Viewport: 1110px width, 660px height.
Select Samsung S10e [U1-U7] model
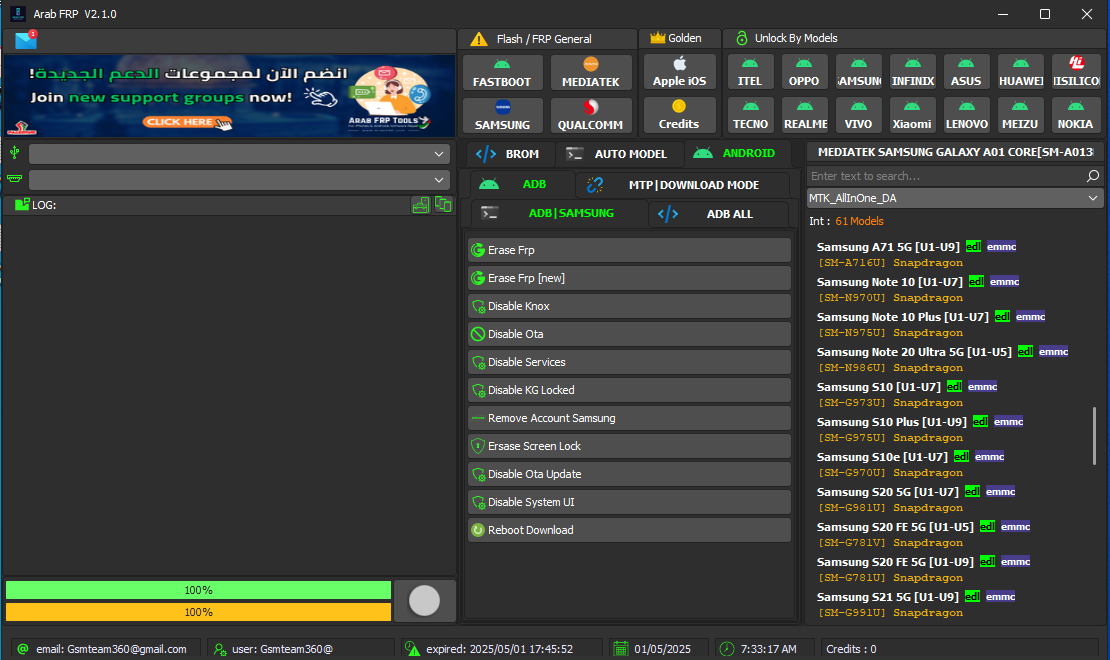point(910,464)
